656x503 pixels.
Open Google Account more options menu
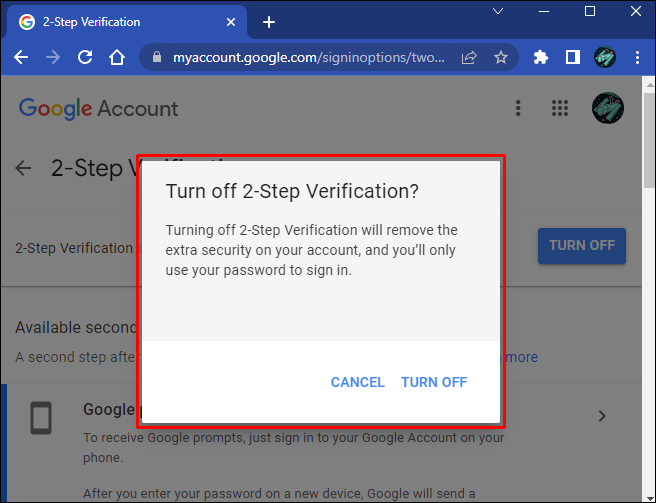518,108
